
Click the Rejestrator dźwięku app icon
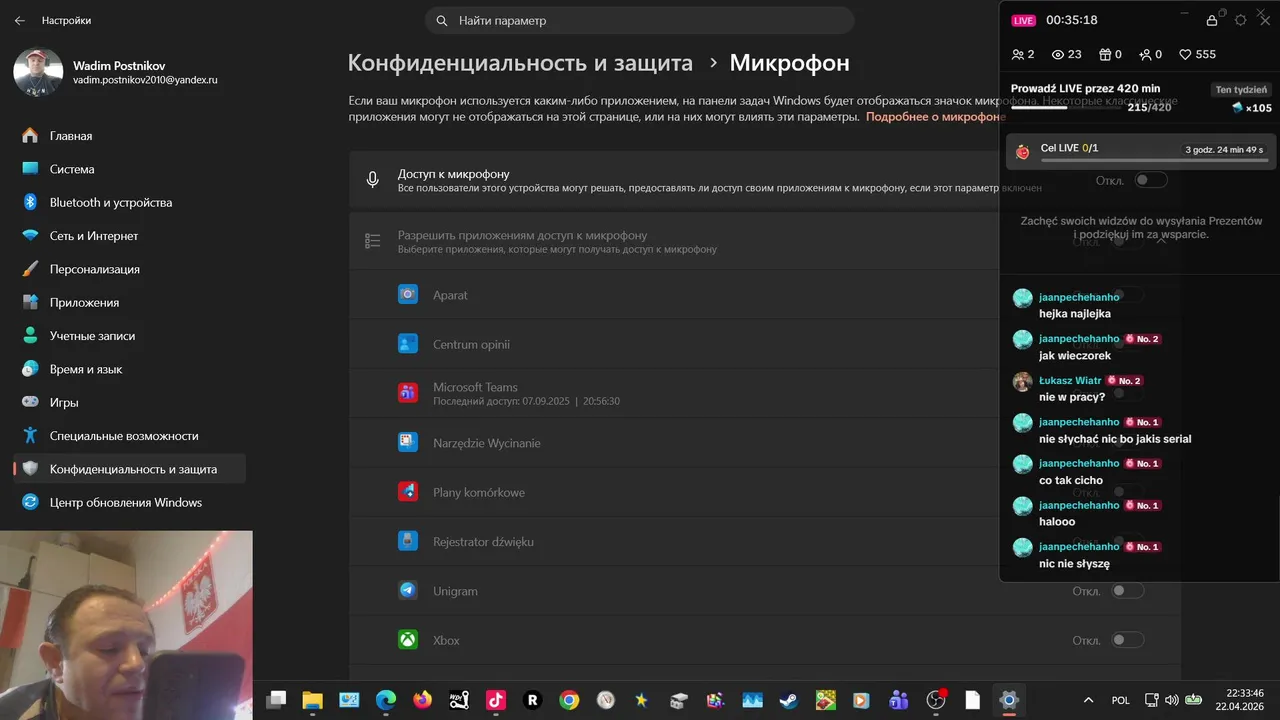click(408, 541)
